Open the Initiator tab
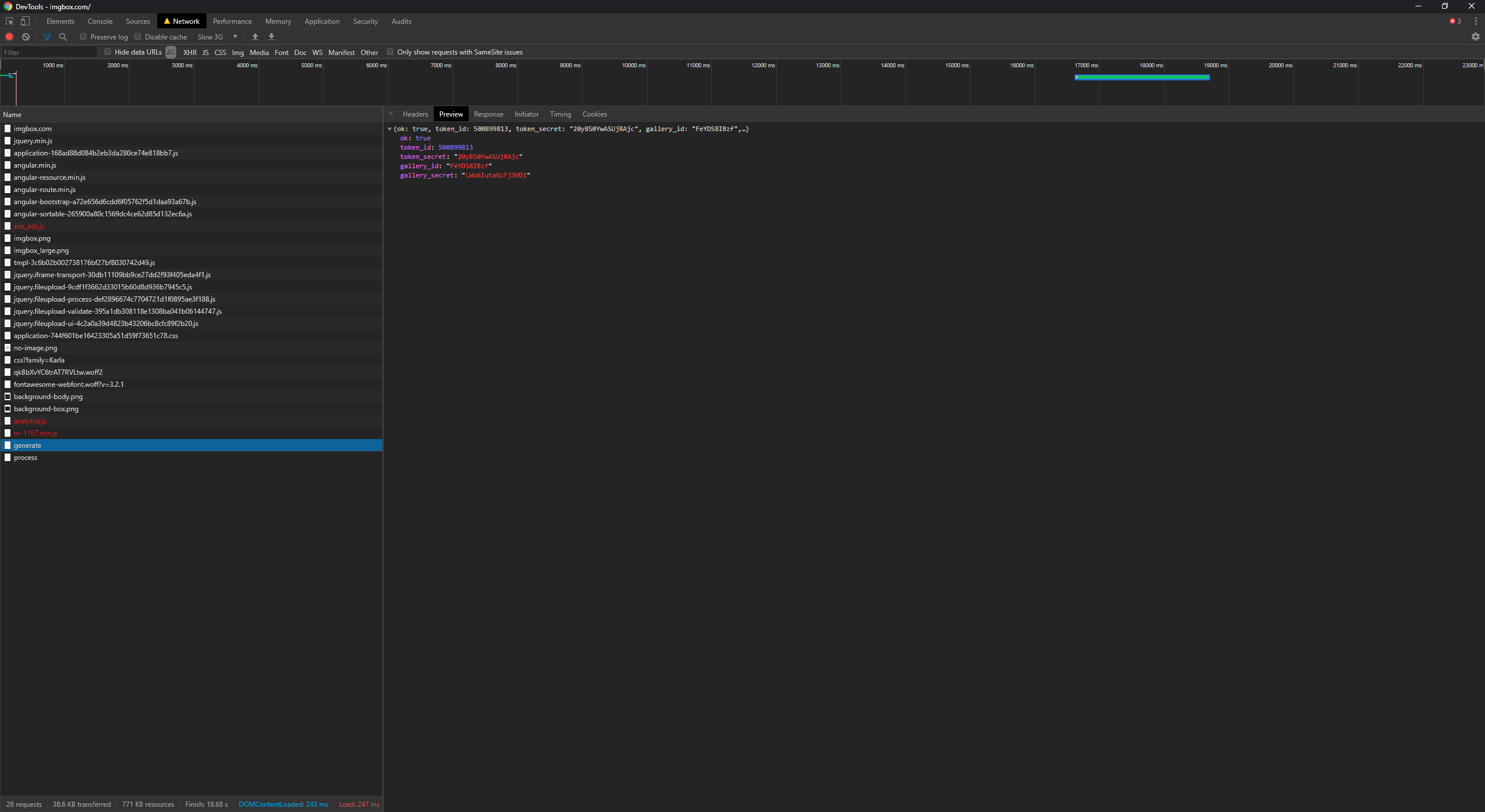Screen dimensions: 1485x812 point(527,114)
